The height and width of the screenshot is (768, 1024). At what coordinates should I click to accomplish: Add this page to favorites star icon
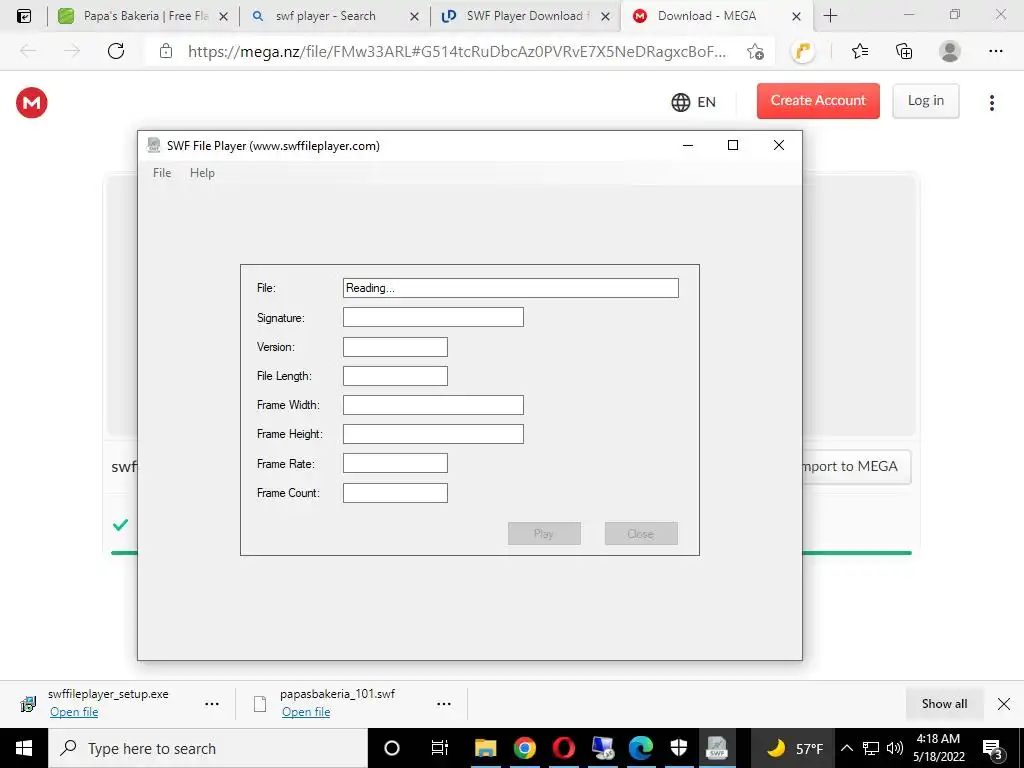756,52
